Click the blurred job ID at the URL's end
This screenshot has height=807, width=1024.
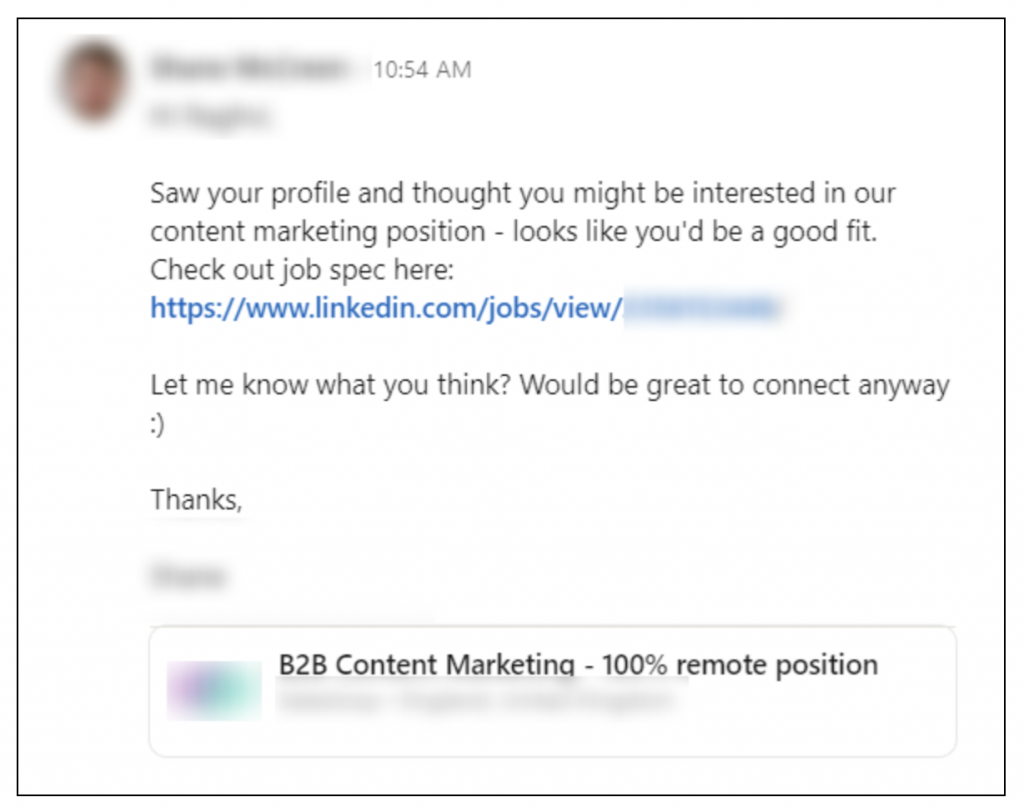coord(702,308)
